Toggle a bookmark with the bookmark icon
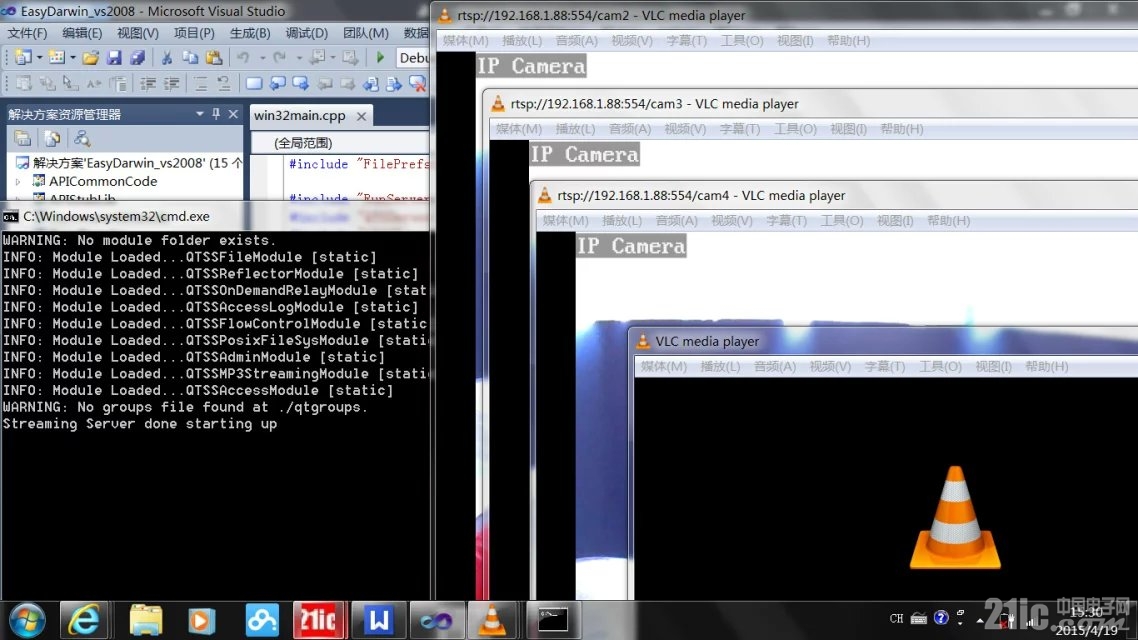Image resolution: width=1138 pixels, height=640 pixels. 253,84
